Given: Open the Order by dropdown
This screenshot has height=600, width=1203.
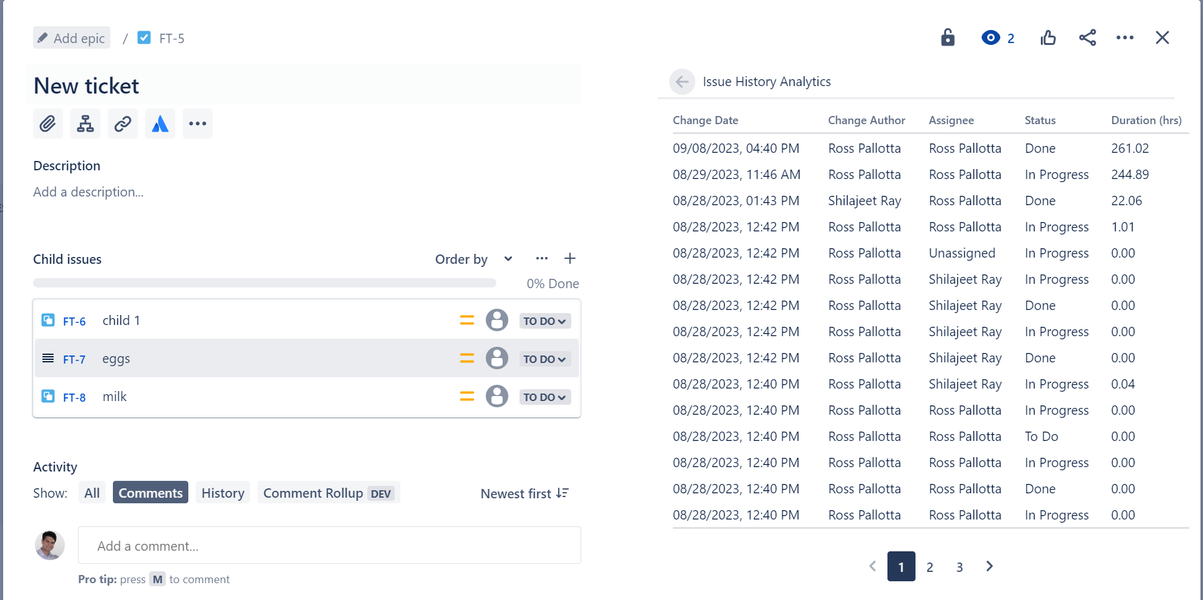Looking at the screenshot, I should pyautogui.click(x=474, y=259).
